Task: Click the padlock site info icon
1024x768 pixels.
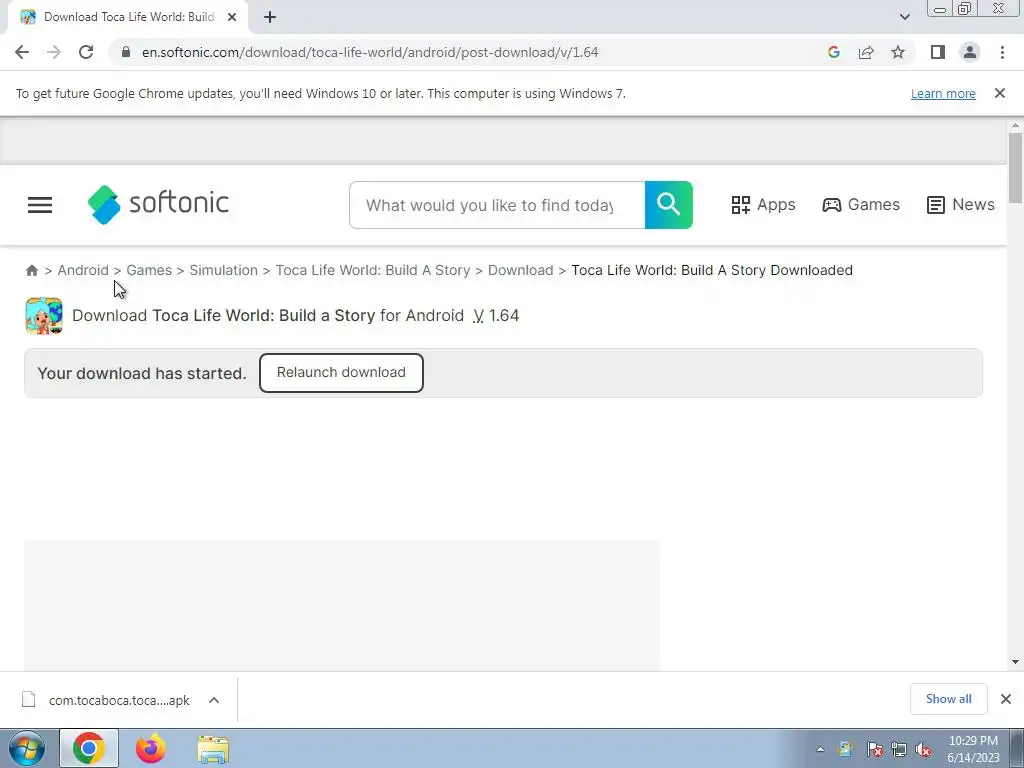Action: click(x=126, y=52)
